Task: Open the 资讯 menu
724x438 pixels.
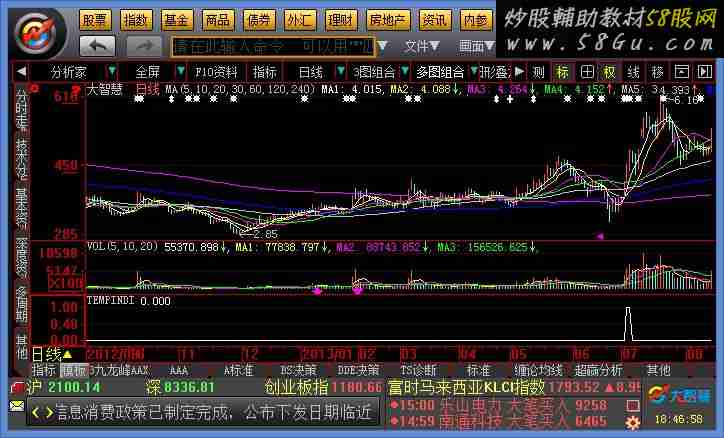Action: click(435, 20)
